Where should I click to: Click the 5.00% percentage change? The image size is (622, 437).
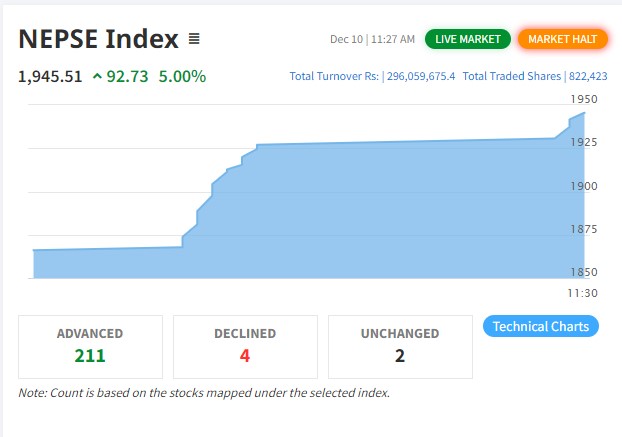pyautogui.click(x=182, y=76)
